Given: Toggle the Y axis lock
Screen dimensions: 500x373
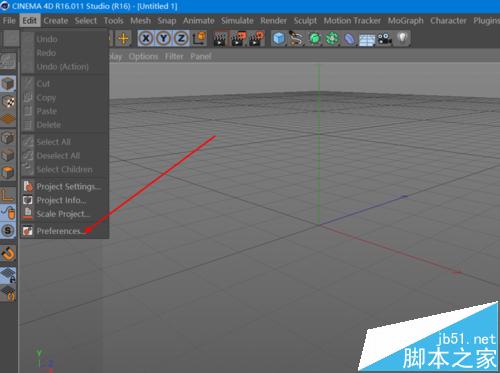Looking at the screenshot, I should tap(164, 39).
